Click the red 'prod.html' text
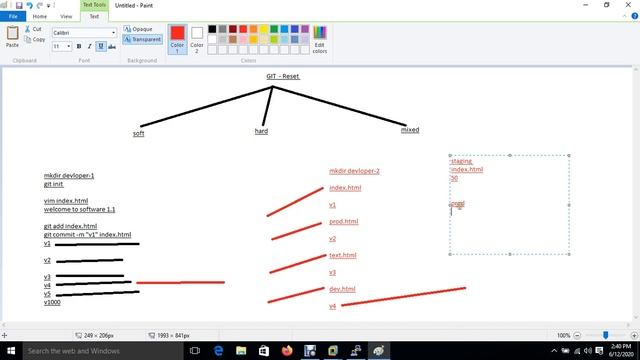Image resolution: width=640 pixels, height=360 pixels. (344, 221)
